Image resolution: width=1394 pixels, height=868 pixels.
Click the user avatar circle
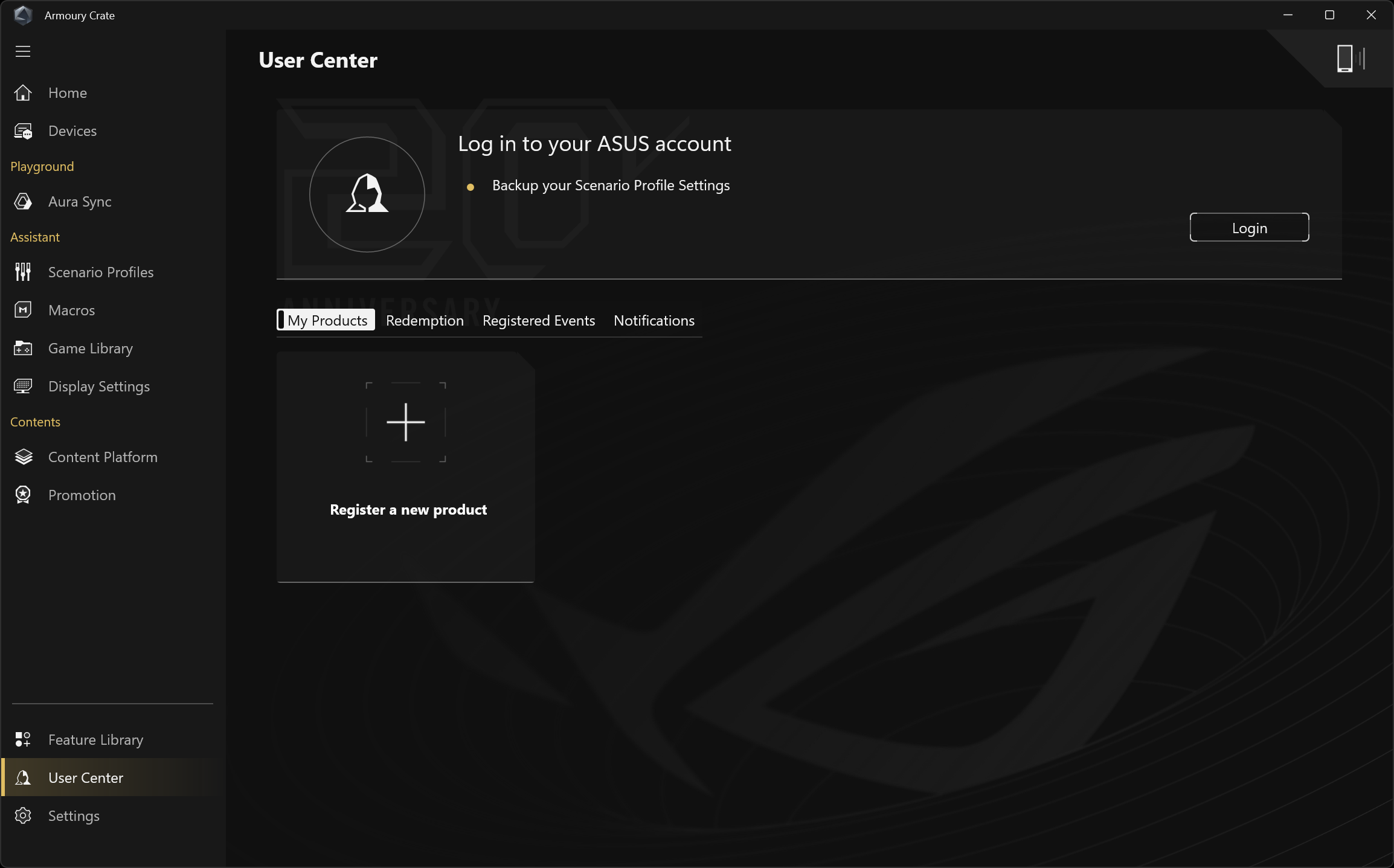point(367,194)
